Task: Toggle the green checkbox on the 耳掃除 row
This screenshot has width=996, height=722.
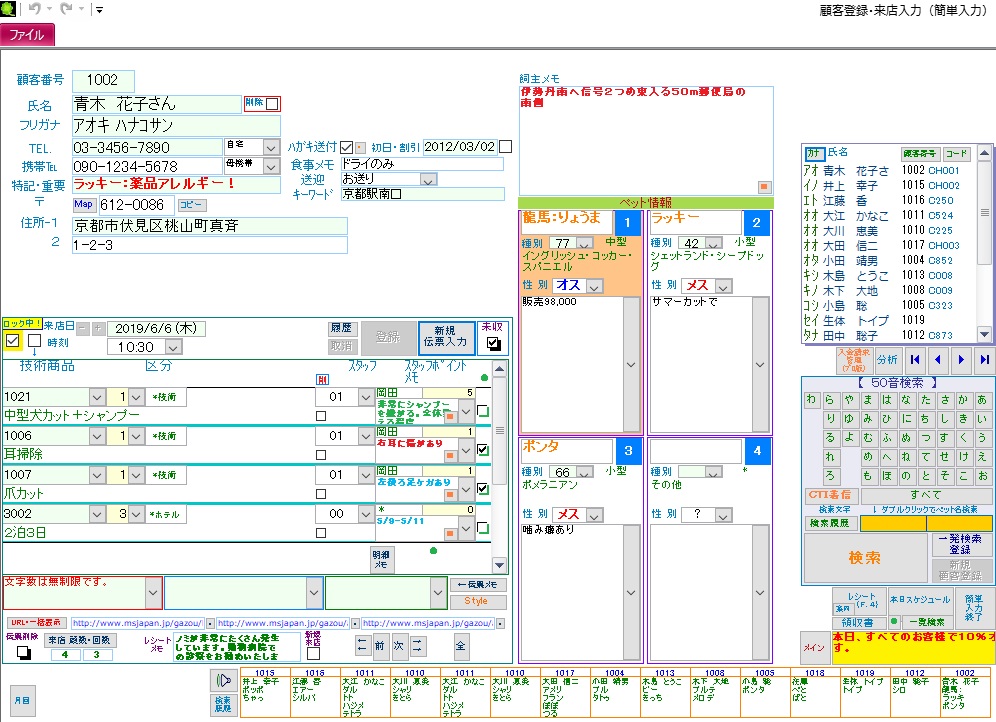Action: click(483, 450)
